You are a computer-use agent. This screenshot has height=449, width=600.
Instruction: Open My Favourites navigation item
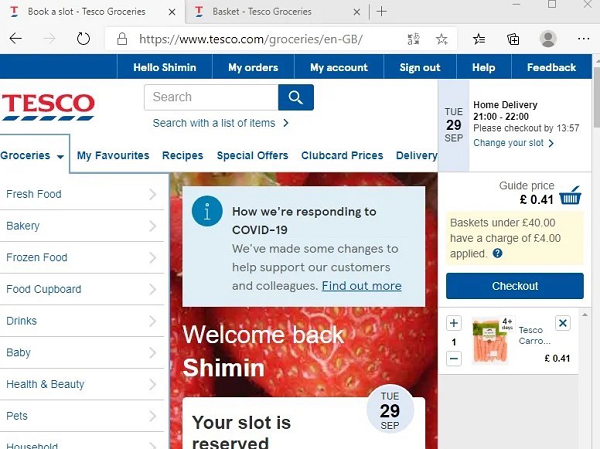(113, 155)
